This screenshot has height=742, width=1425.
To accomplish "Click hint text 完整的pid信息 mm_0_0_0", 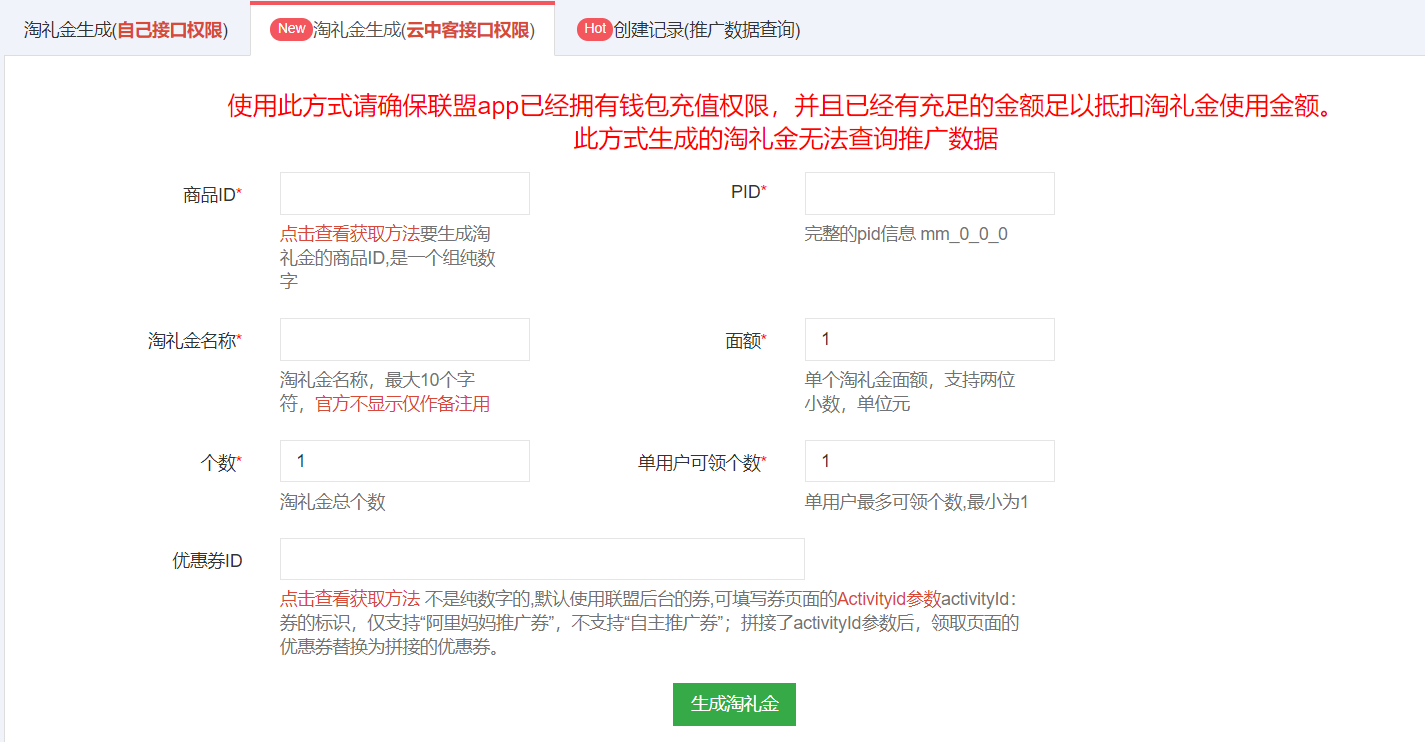I will 906,234.
